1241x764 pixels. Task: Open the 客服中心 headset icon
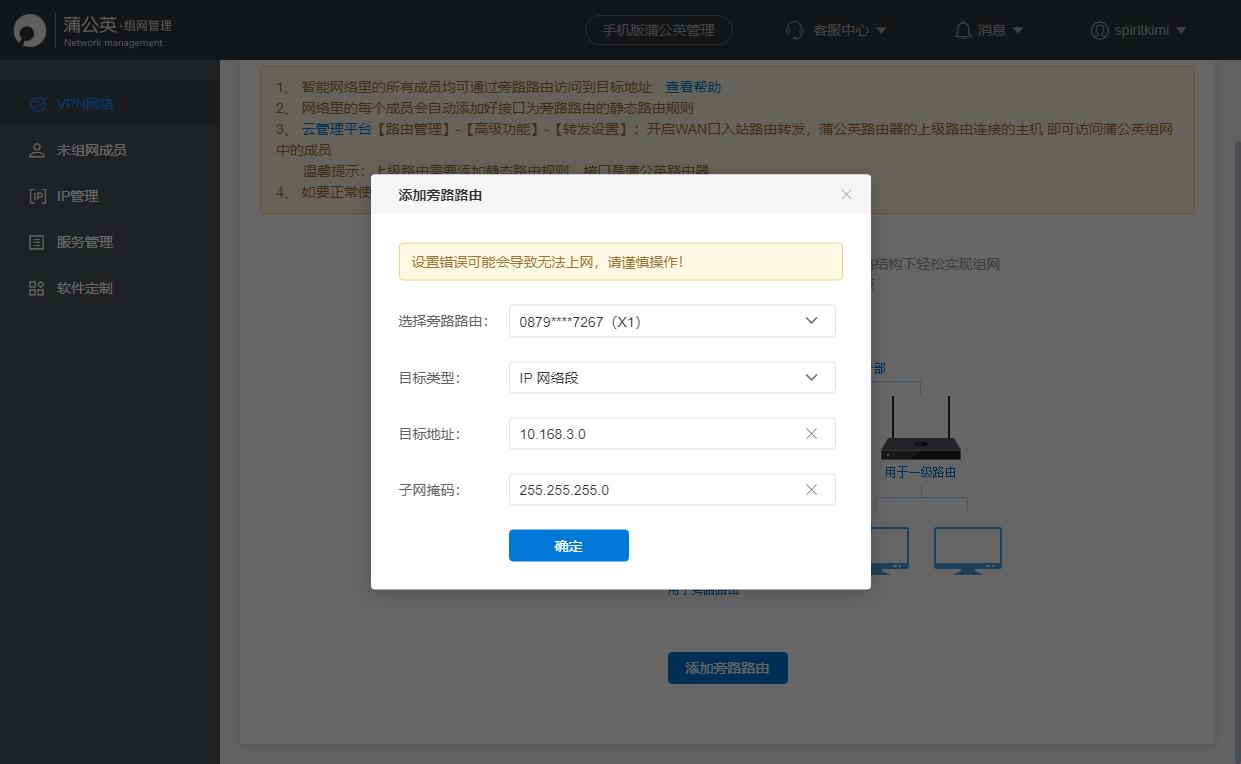pyautogui.click(x=793, y=30)
